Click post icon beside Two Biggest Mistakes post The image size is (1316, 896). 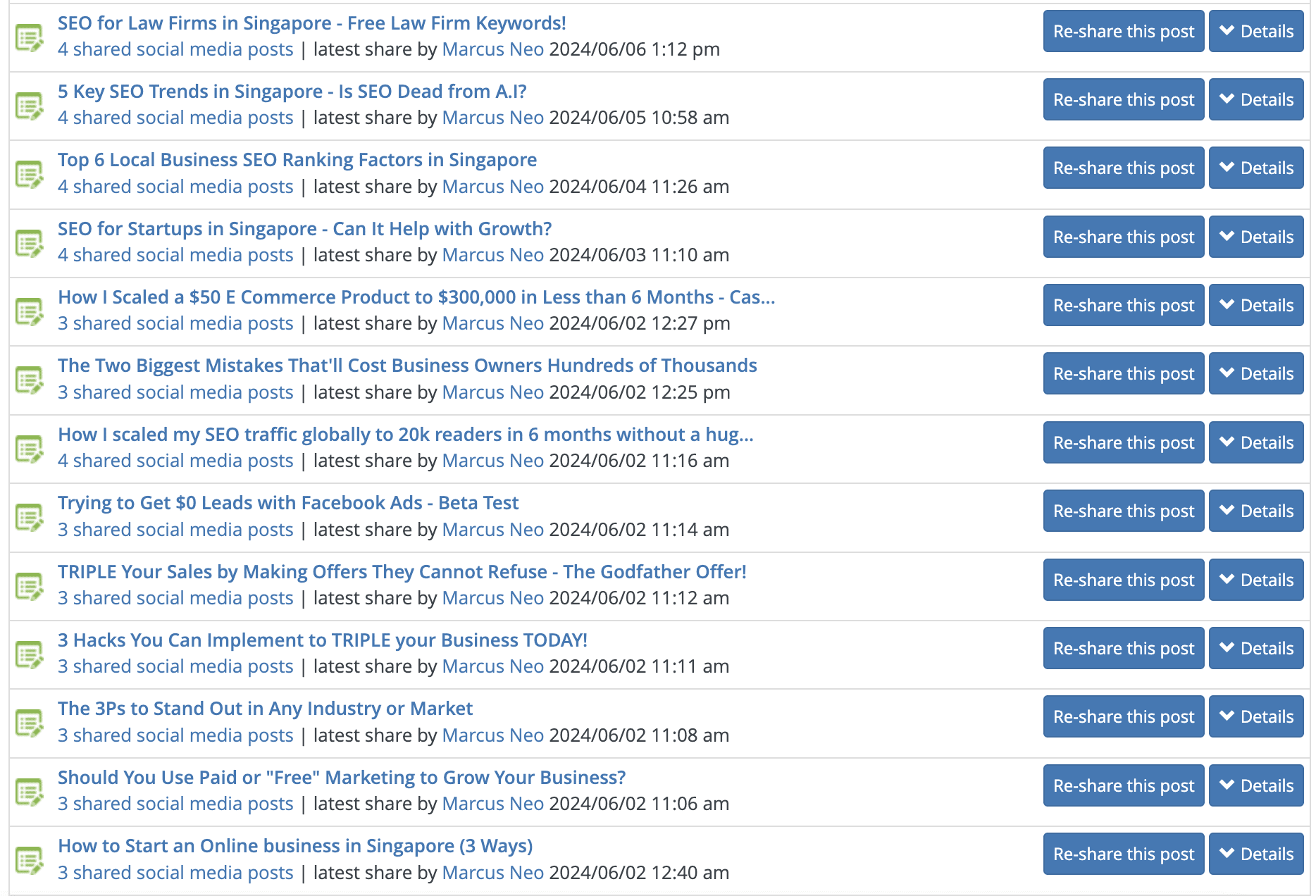coord(30,380)
